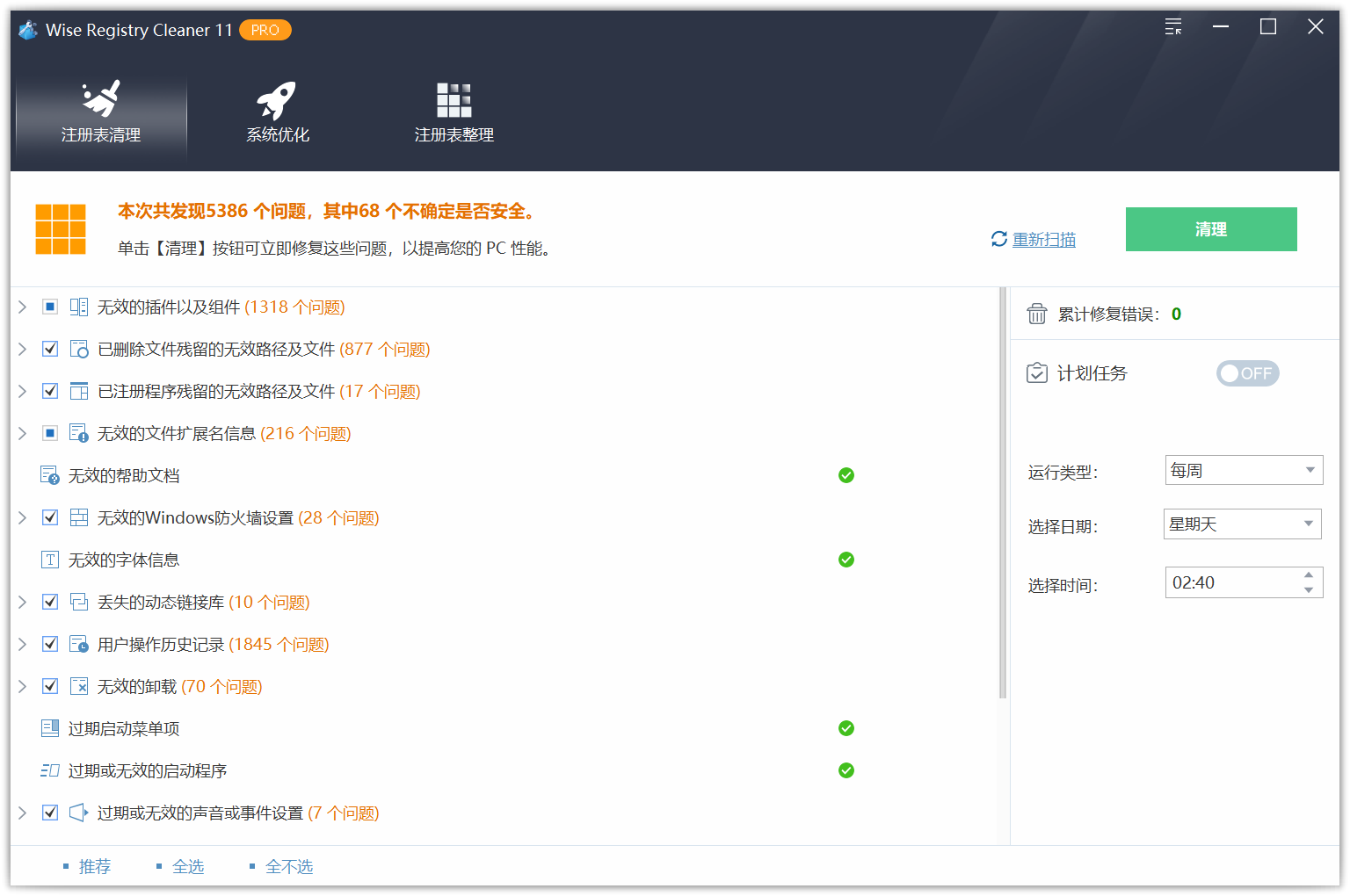Click the 无效的帮助文档 category icon
This screenshot has height=896, width=1350.
point(50,475)
